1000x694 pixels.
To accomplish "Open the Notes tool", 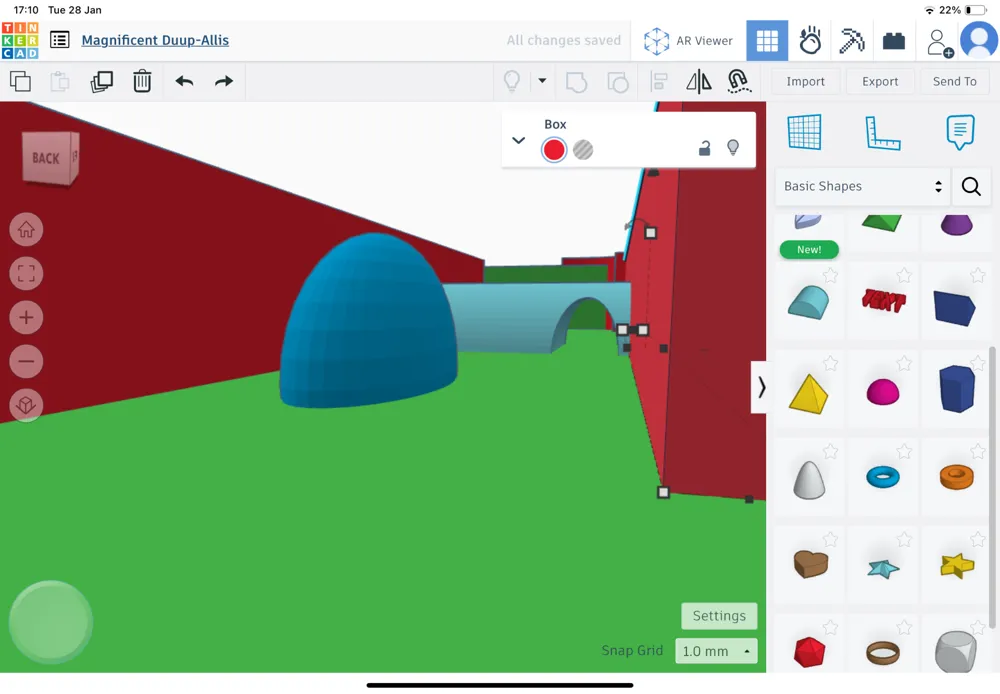I will pos(960,131).
